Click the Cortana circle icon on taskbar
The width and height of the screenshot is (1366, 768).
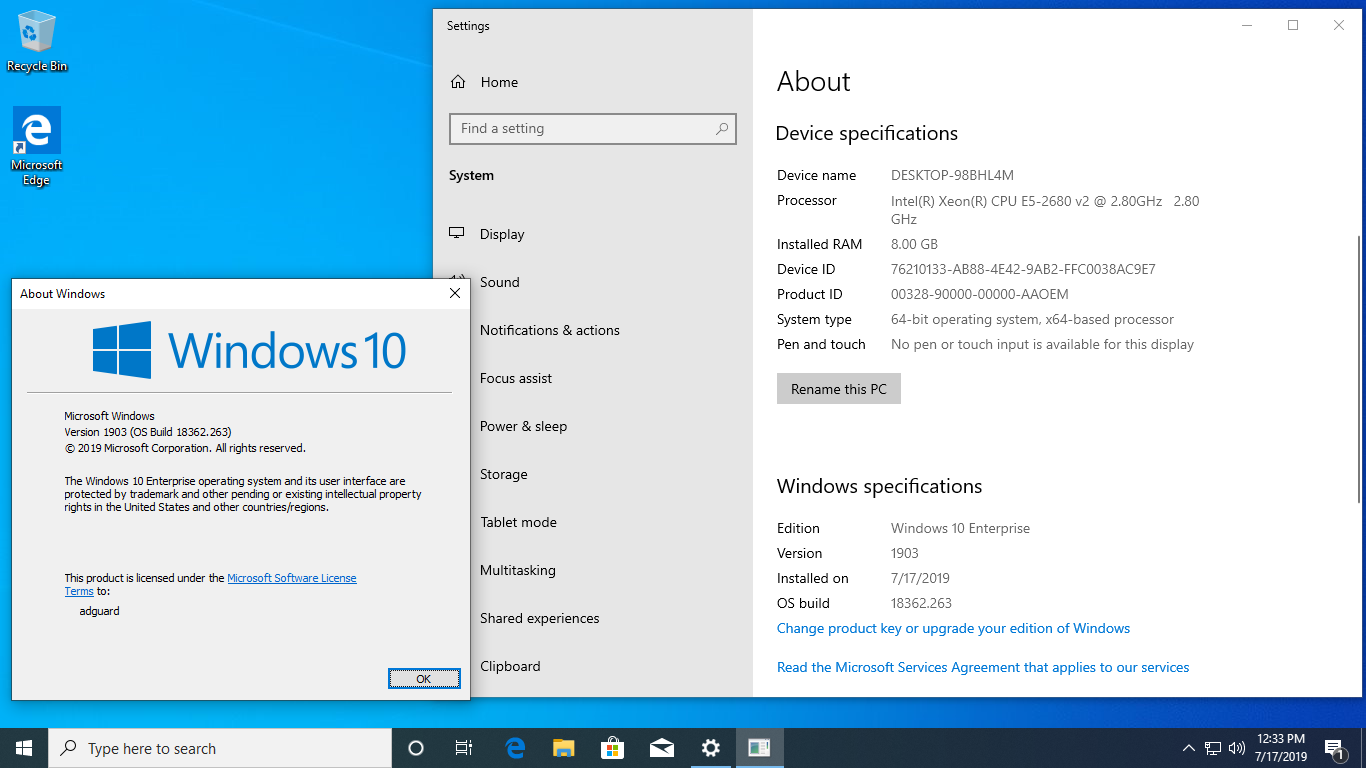click(416, 748)
